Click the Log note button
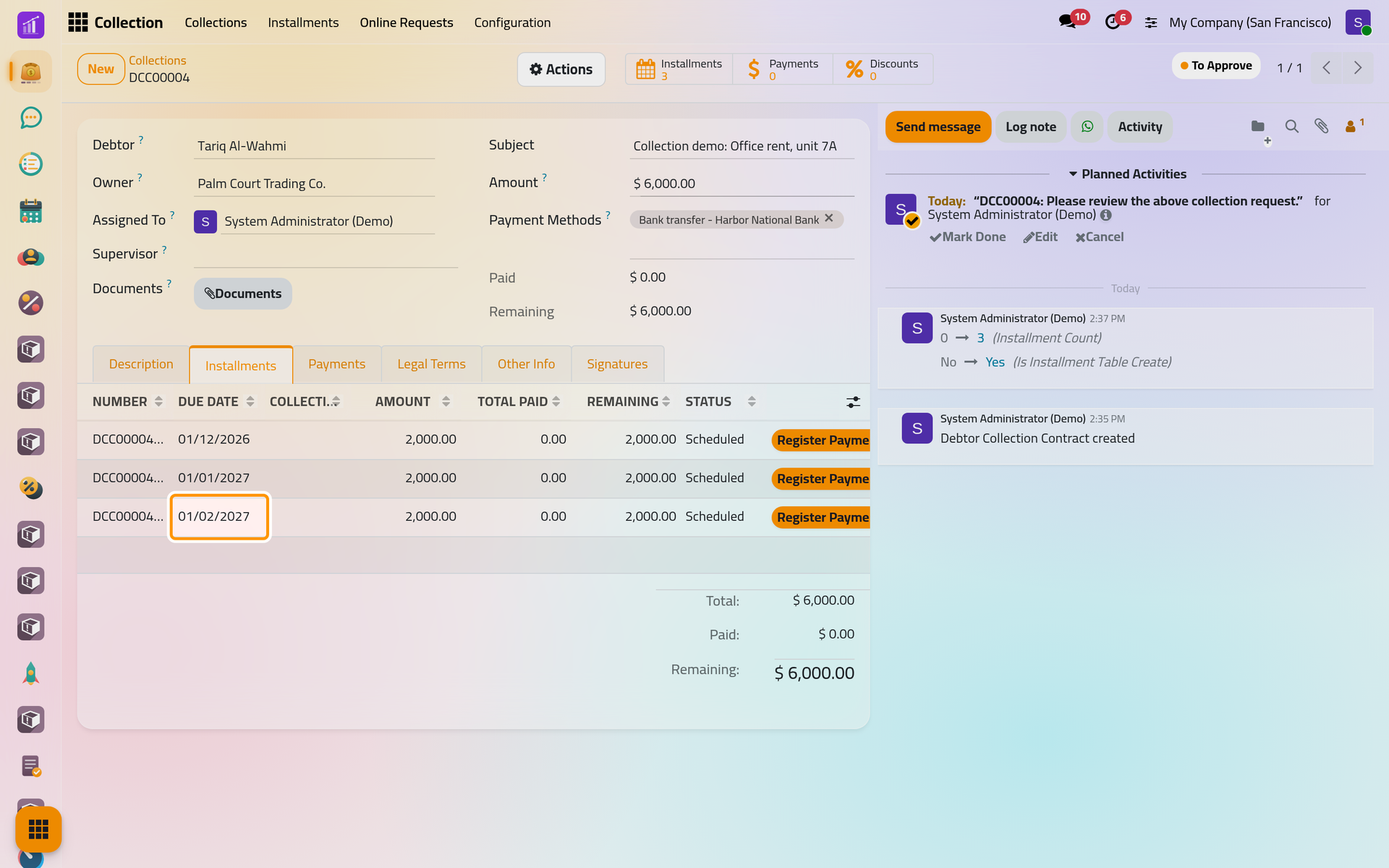The width and height of the screenshot is (1389, 868). click(1031, 127)
